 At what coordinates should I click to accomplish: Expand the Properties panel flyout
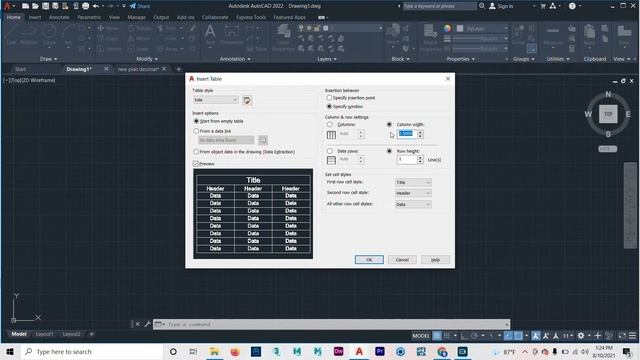[x=461, y=59]
